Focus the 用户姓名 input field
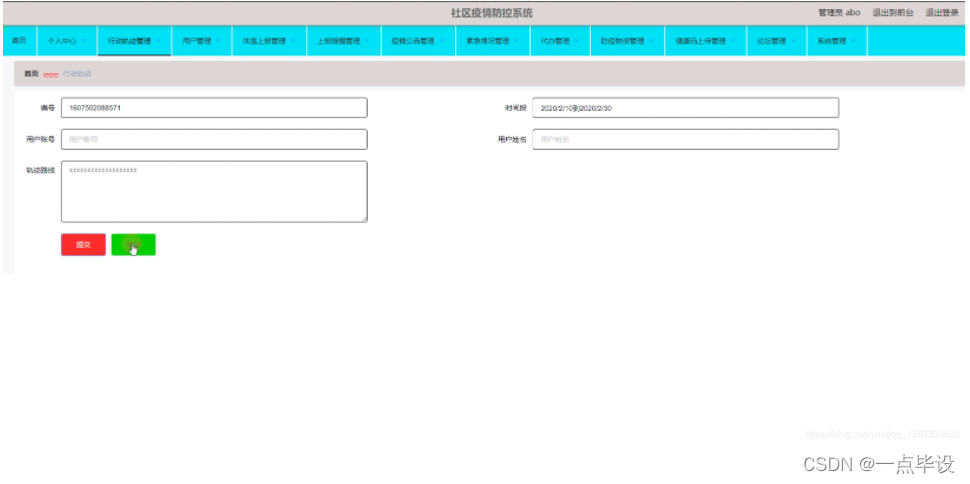 (685, 139)
